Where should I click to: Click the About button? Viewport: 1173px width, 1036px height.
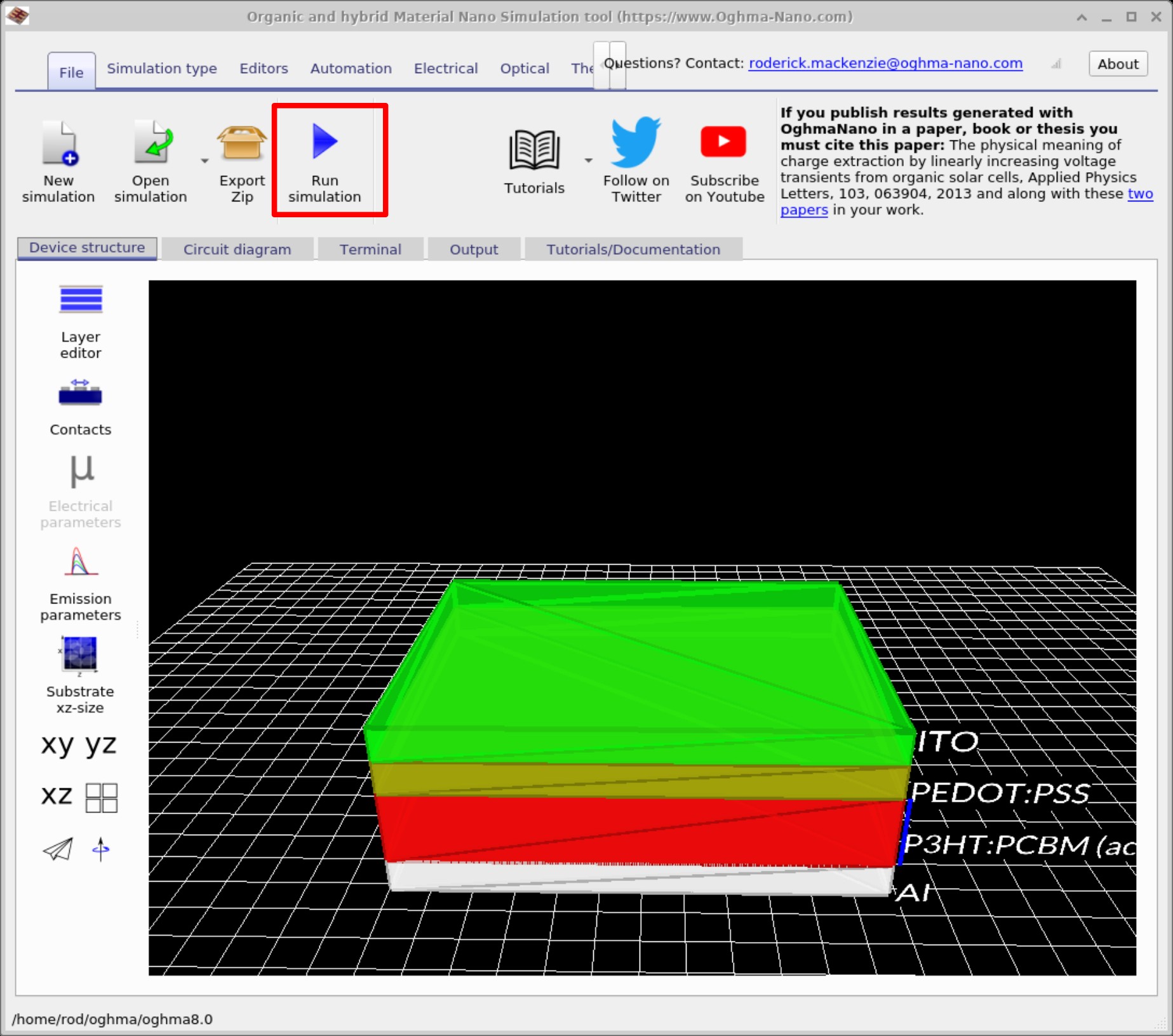[1117, 64]
